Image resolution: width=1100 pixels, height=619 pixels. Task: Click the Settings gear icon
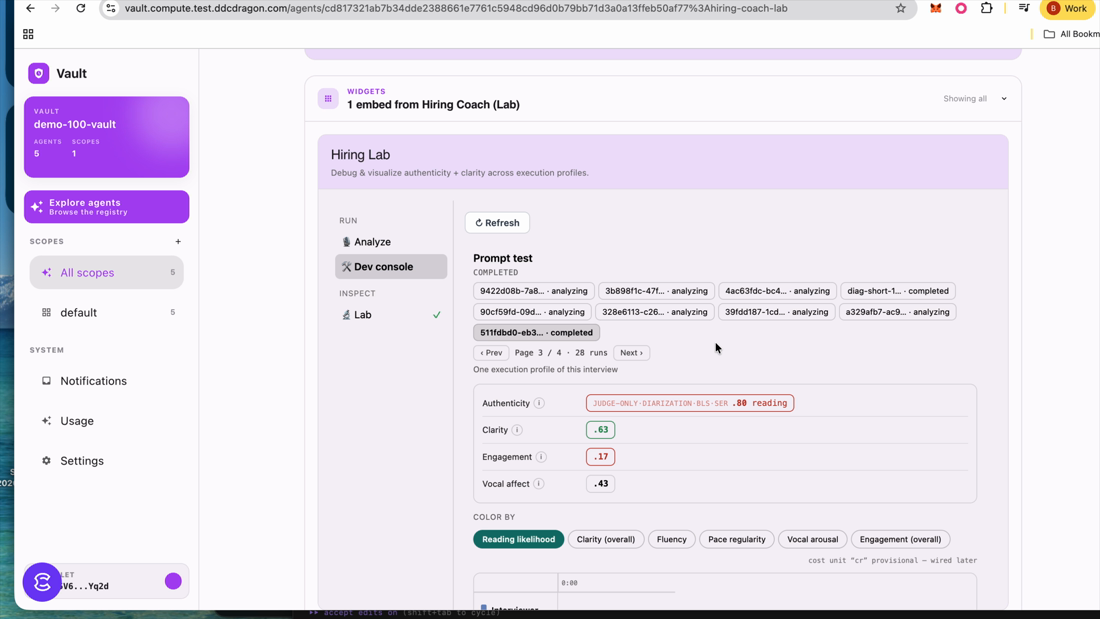pos(46,461)
